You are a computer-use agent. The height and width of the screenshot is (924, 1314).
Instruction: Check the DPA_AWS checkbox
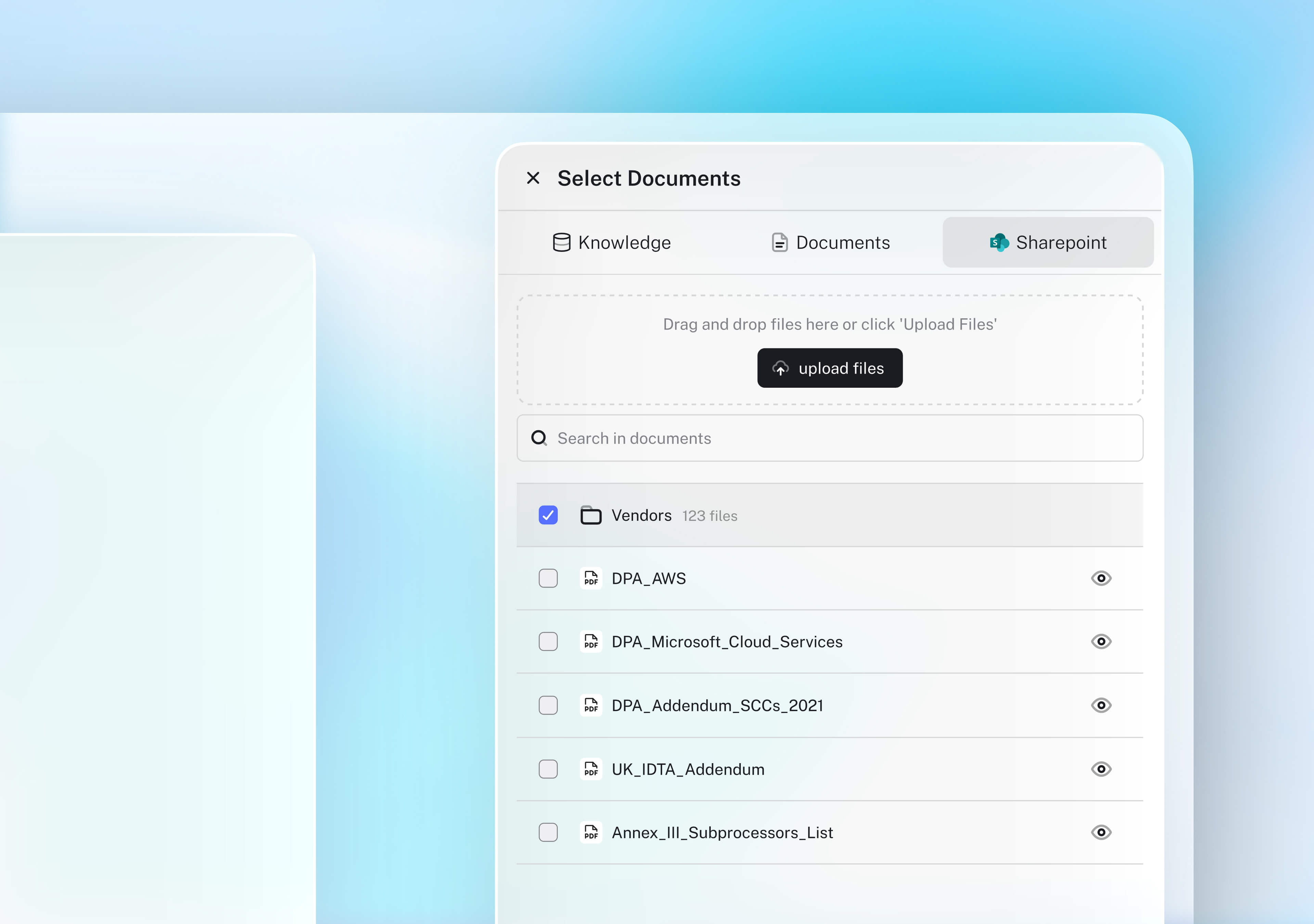[x=548, y=578]
